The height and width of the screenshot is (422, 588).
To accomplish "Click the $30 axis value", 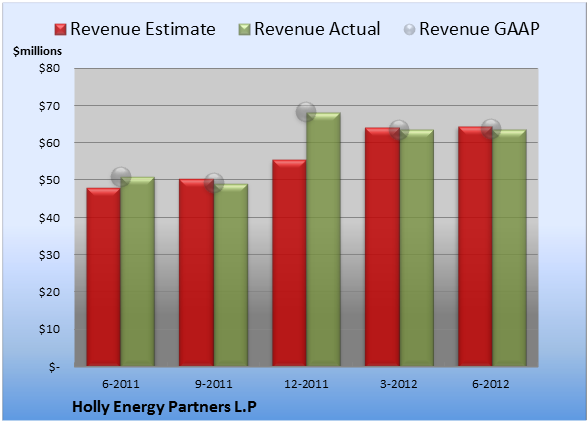I will tap(49, 255).
